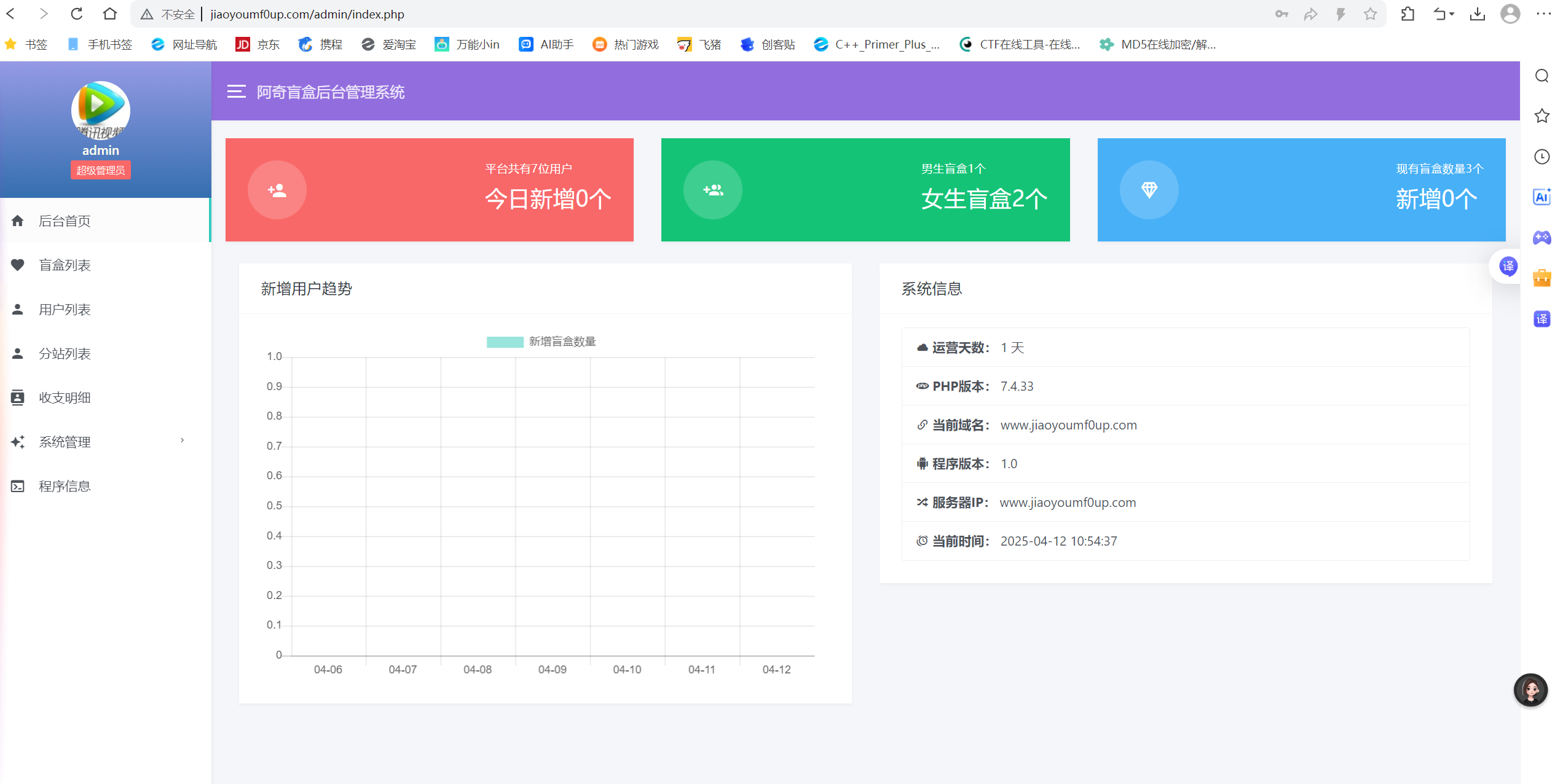Open the search icon in Edge sidebar
The height and width of the screenshot is (784, 1563).
click(x=1541, y=76)
